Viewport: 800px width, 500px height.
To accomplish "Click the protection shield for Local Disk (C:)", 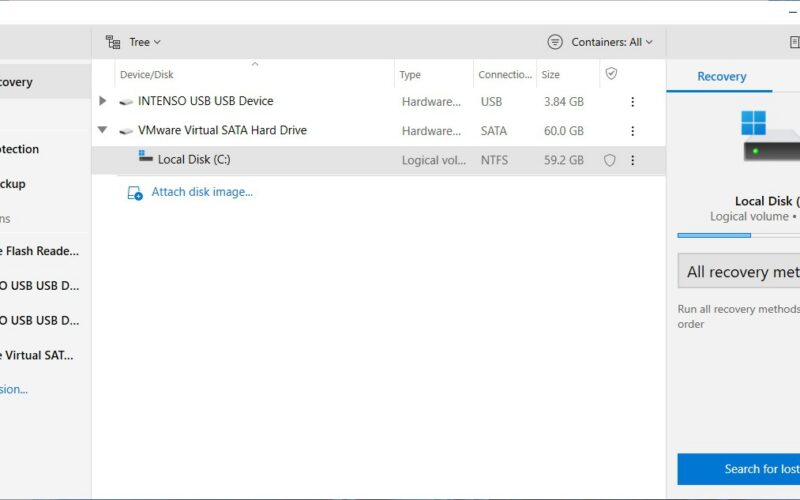I will click(609, 160).
